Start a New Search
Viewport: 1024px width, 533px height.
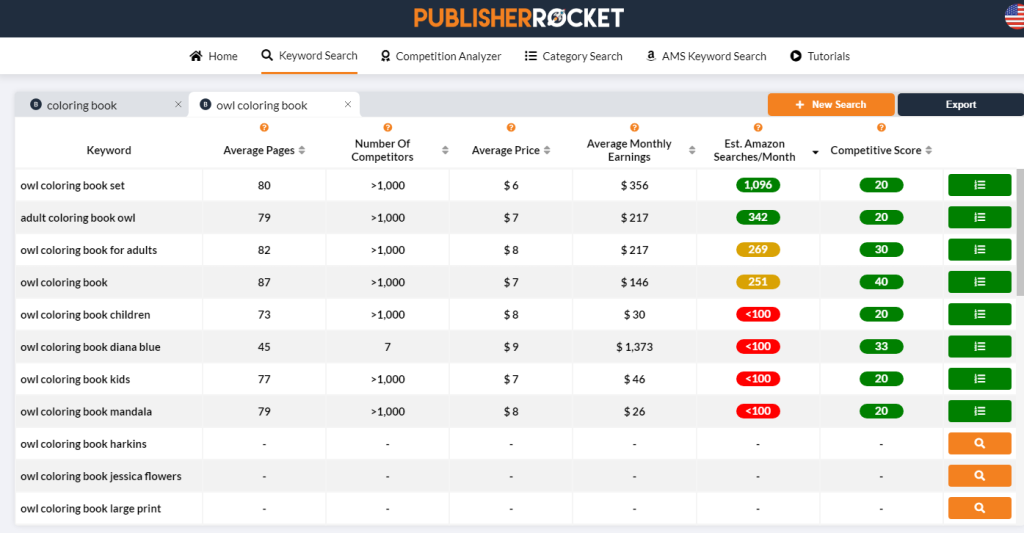(x=831, y=105)
